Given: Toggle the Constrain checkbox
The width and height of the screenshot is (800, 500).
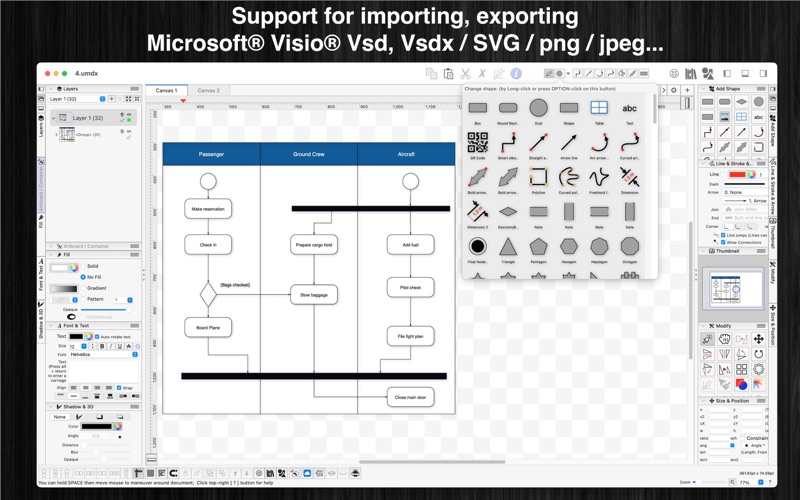Looking at the screenshot, I should coord(742,438).
